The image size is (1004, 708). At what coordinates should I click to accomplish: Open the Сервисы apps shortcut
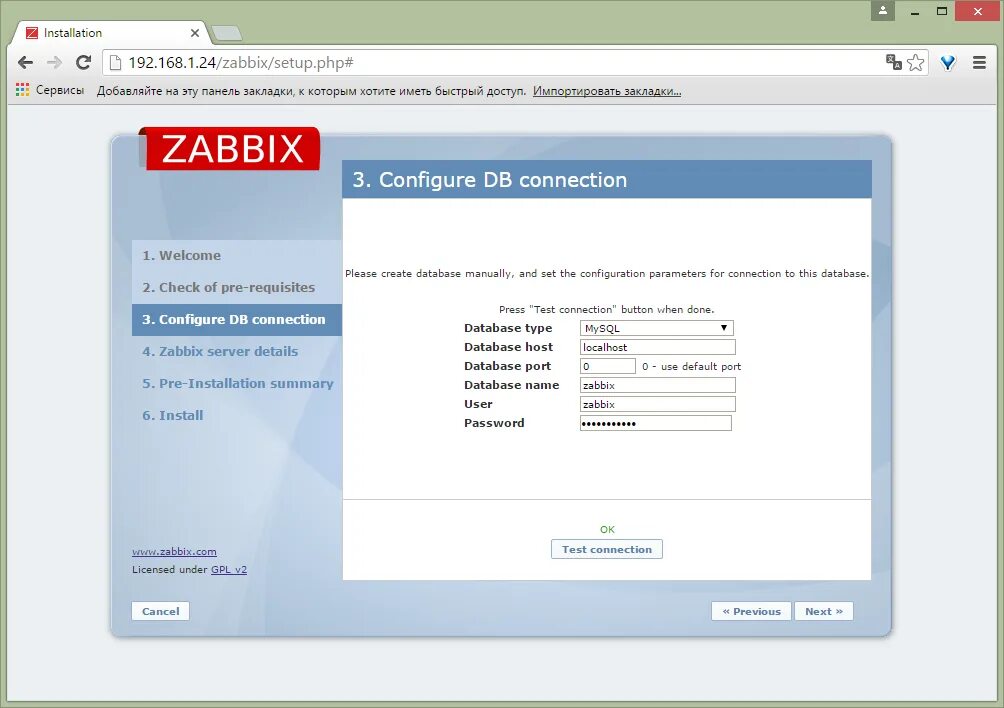(x=50, y=90)
